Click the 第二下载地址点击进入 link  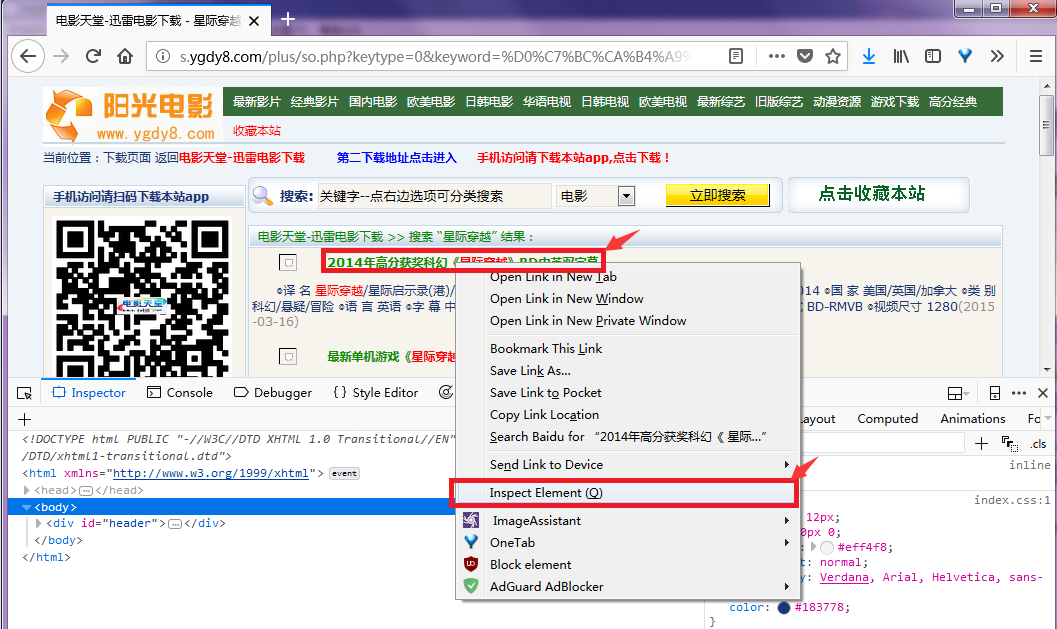396,158
